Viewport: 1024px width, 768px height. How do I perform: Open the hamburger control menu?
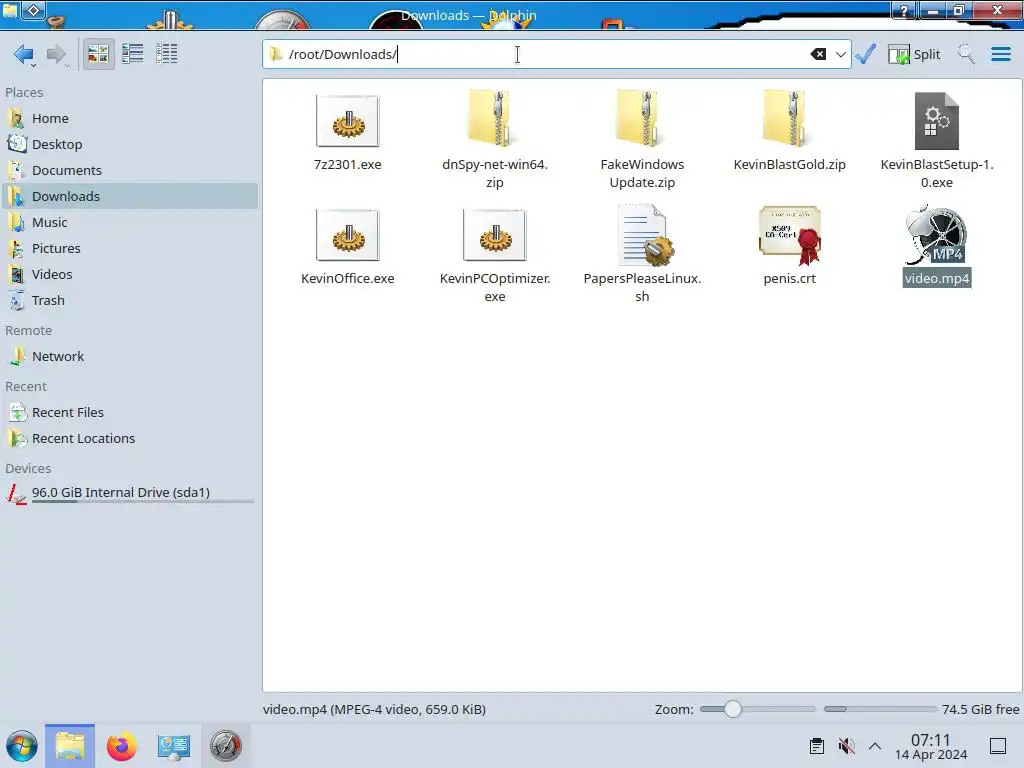point(1000,54)
